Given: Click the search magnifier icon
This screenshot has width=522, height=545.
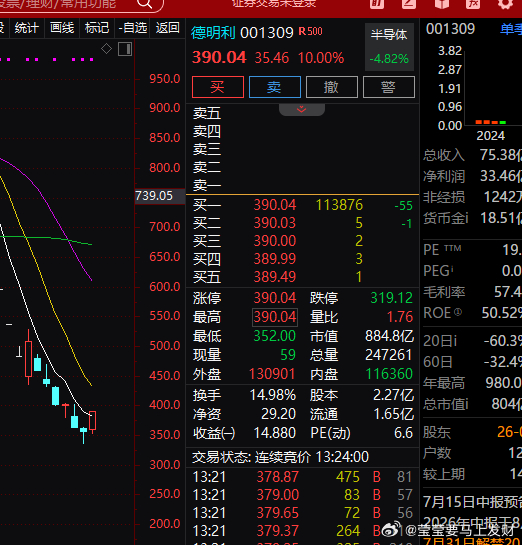Looking at the screenshot, I should tap(145, 3).
